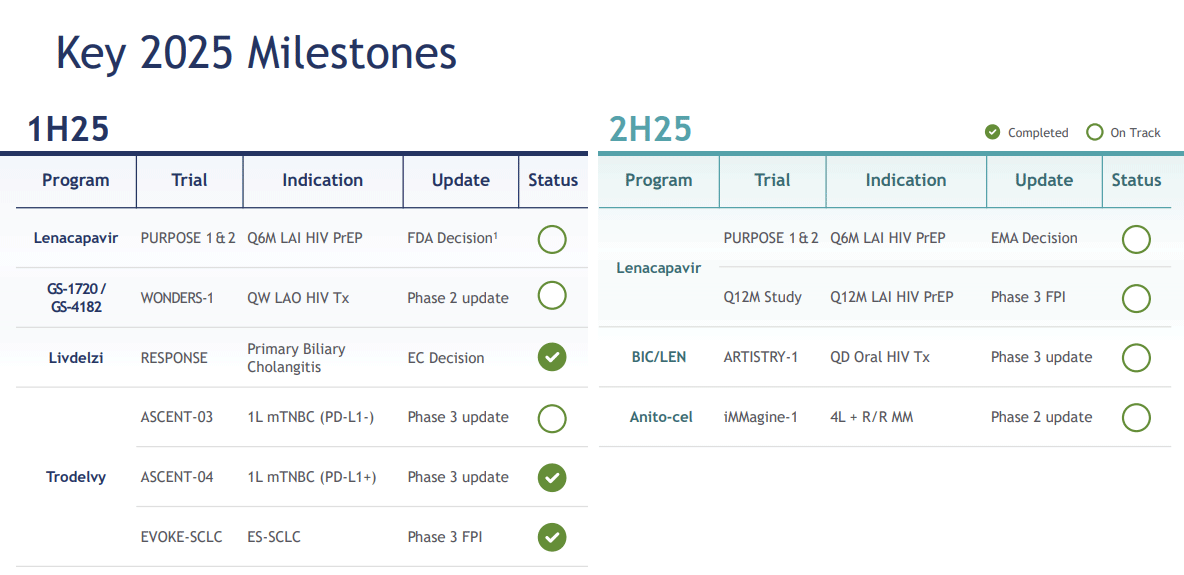This screenshot has width=1184, height=575.
Task: Click the On Track legend circle icon
Action: tap(1095, 132)
